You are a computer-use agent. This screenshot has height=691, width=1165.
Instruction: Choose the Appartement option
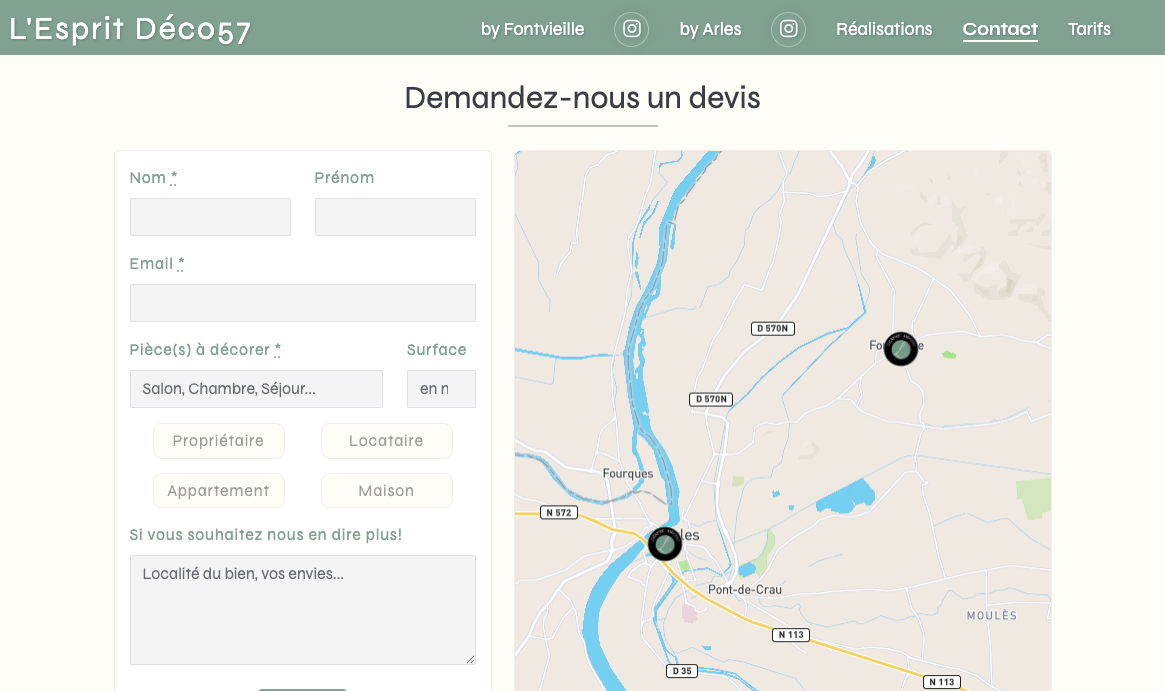pos(218,491)
